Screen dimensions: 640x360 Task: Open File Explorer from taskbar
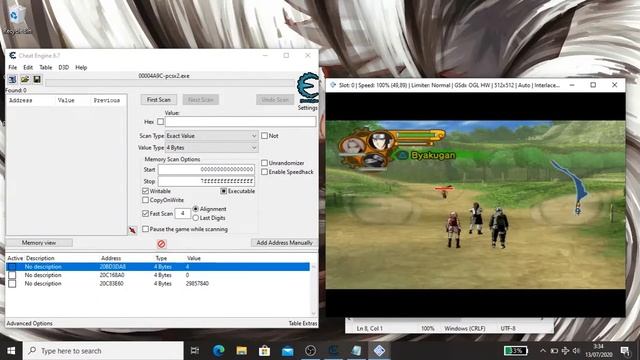[242, 351]
